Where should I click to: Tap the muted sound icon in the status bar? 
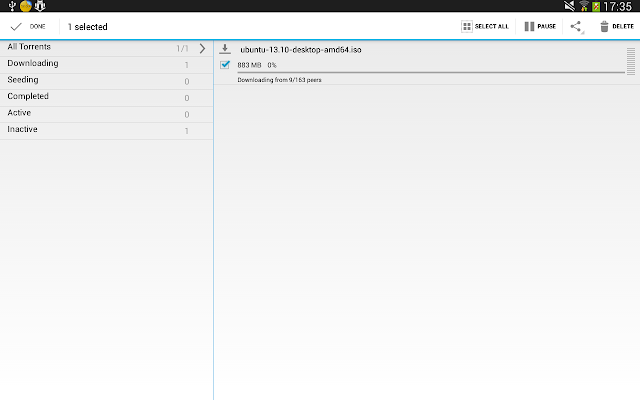pos(569,6)
